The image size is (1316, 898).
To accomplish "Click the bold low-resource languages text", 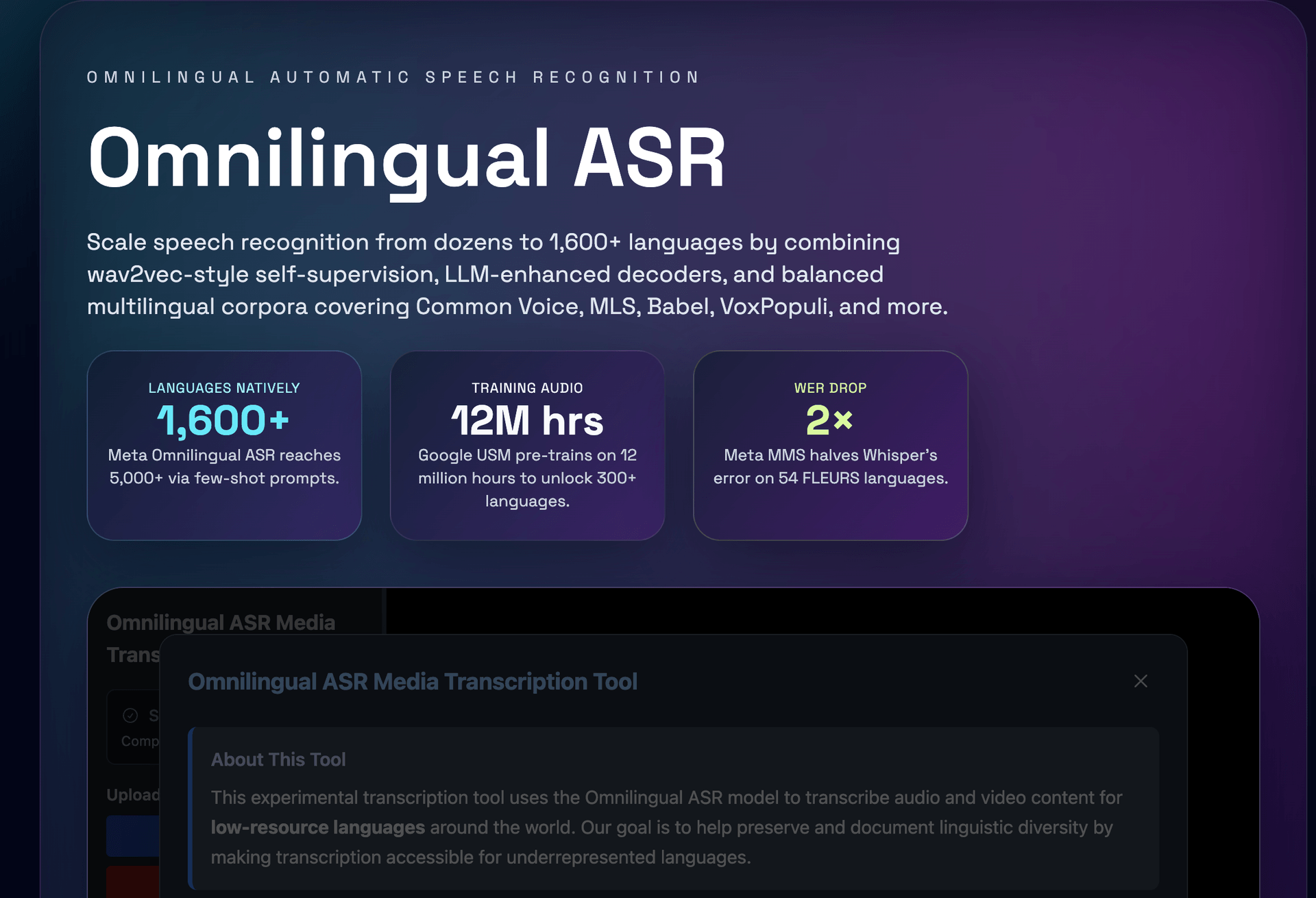I will click(x=317, y=827).
